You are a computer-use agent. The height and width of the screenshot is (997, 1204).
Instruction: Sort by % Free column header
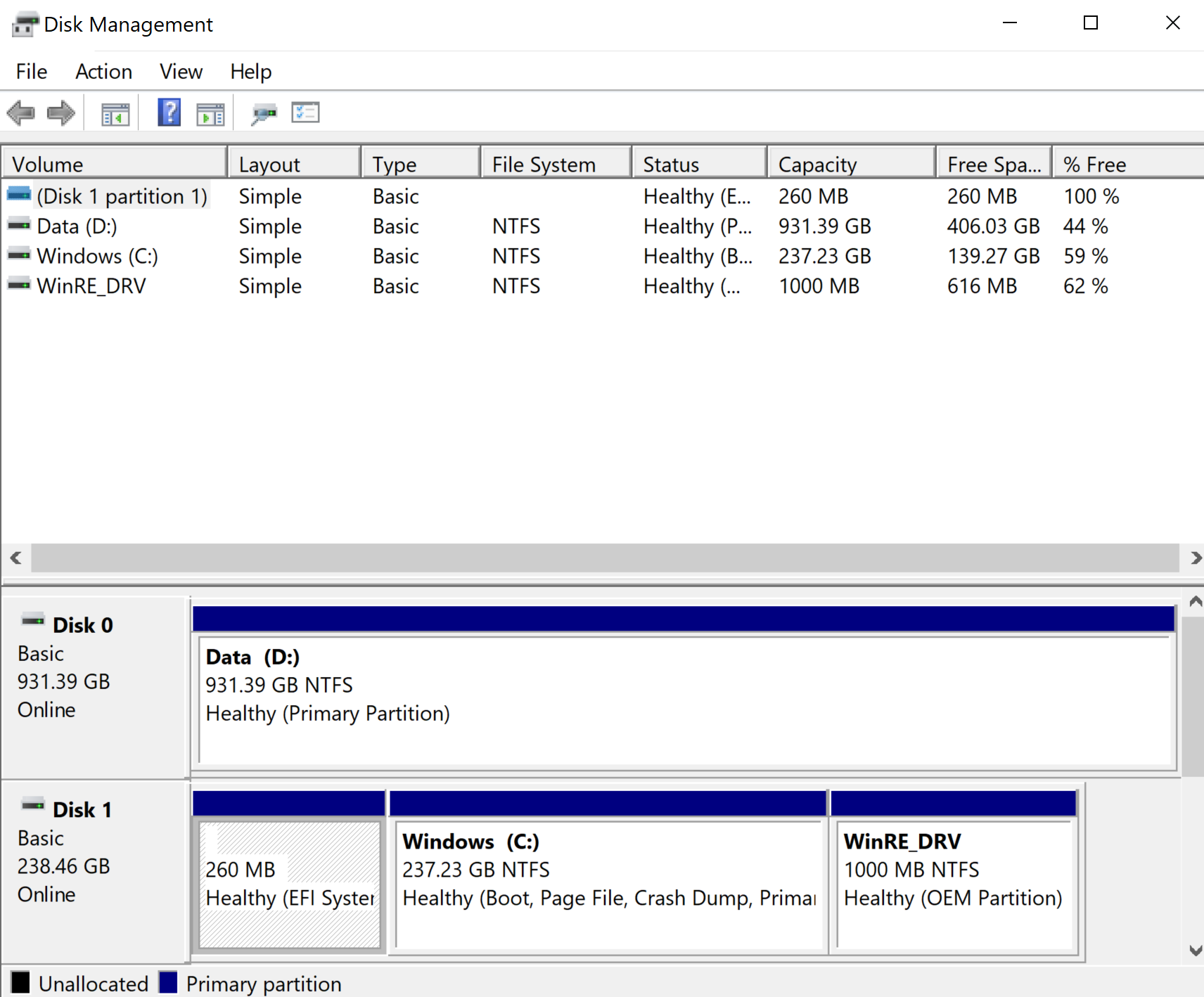1128,165
